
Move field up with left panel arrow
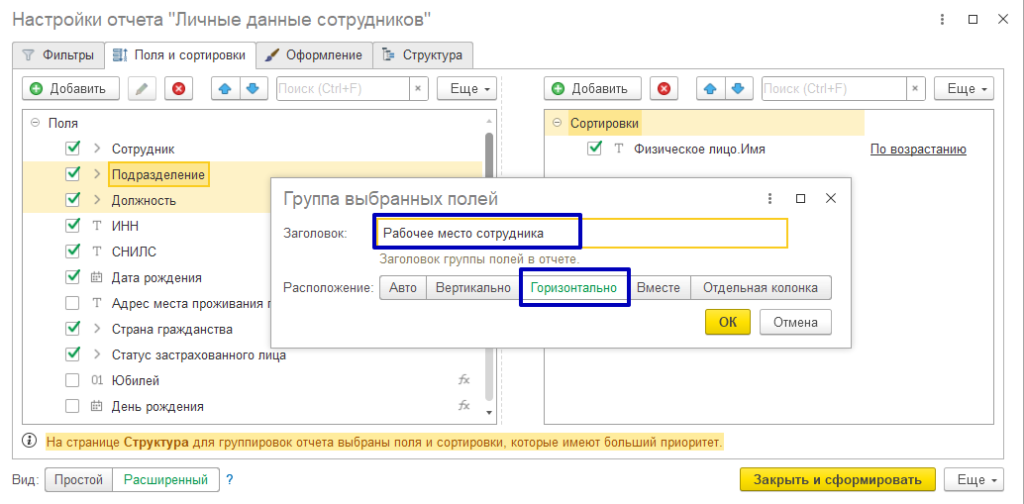click(x=225, y=88)
